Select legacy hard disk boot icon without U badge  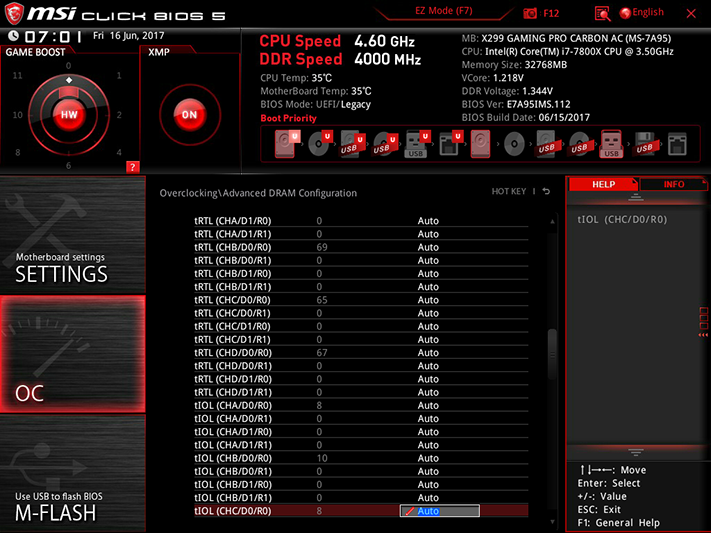[x=480, y=144]
